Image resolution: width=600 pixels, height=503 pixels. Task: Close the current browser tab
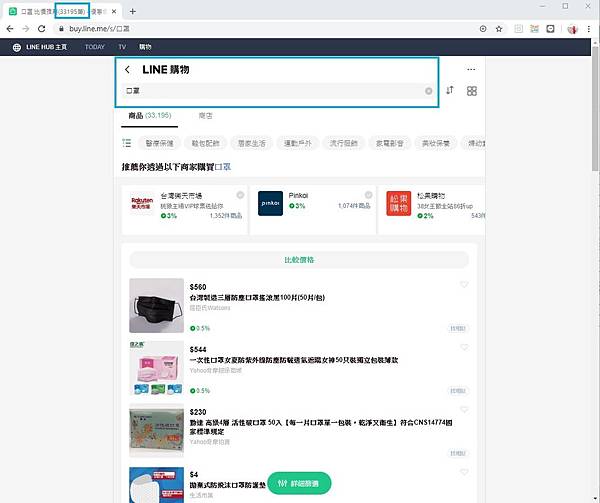pos(114,11)
